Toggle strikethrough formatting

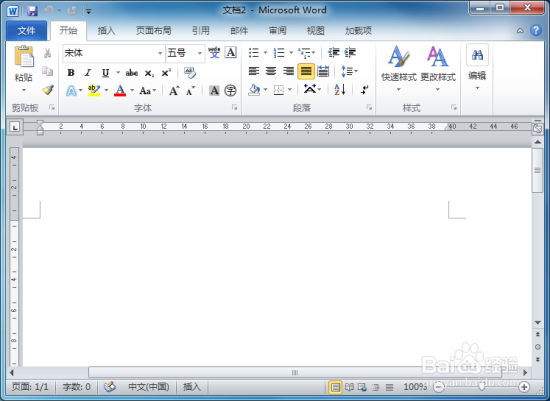pos(132,73)
